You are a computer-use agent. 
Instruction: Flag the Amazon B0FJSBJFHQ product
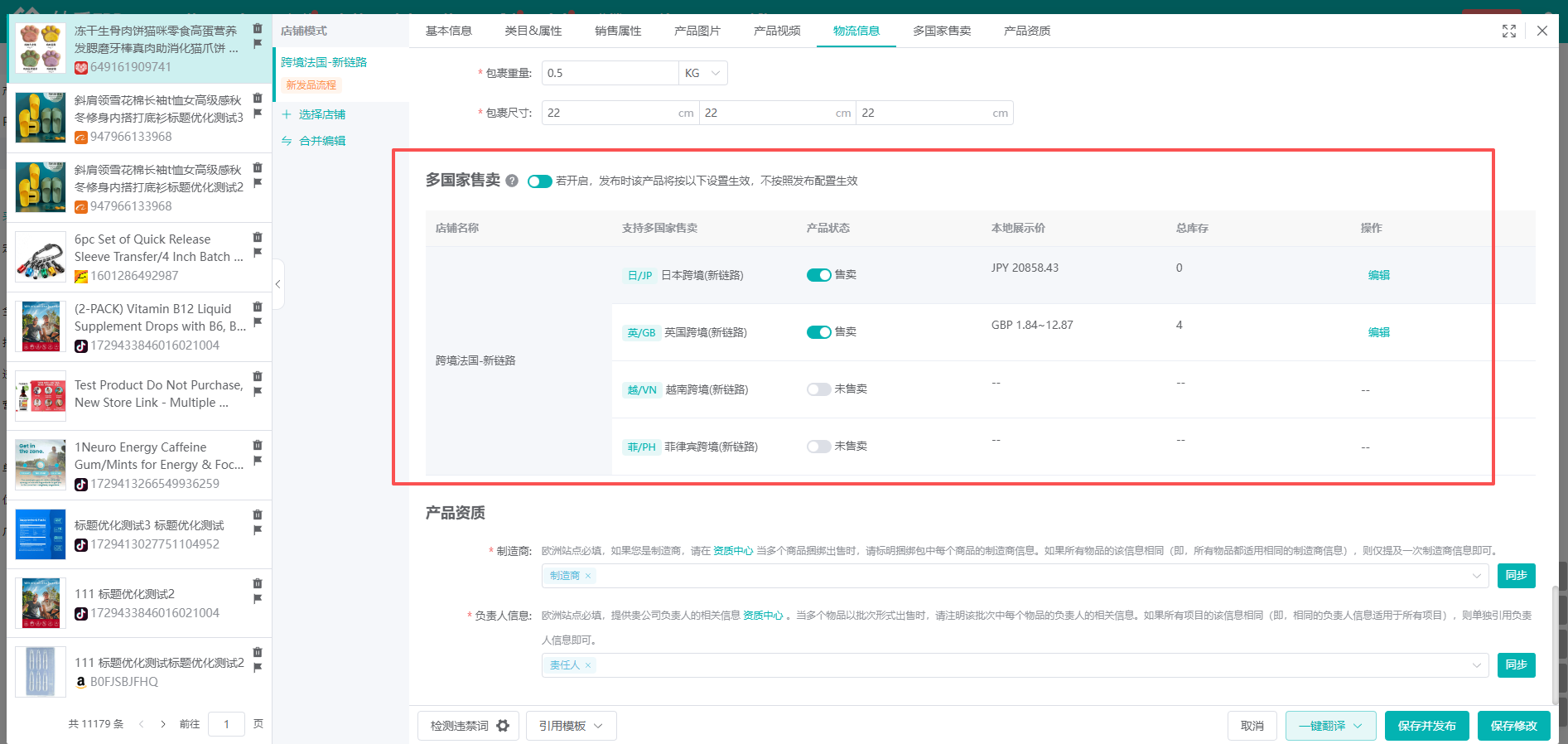pyautogui.click(x=258, y=667)
